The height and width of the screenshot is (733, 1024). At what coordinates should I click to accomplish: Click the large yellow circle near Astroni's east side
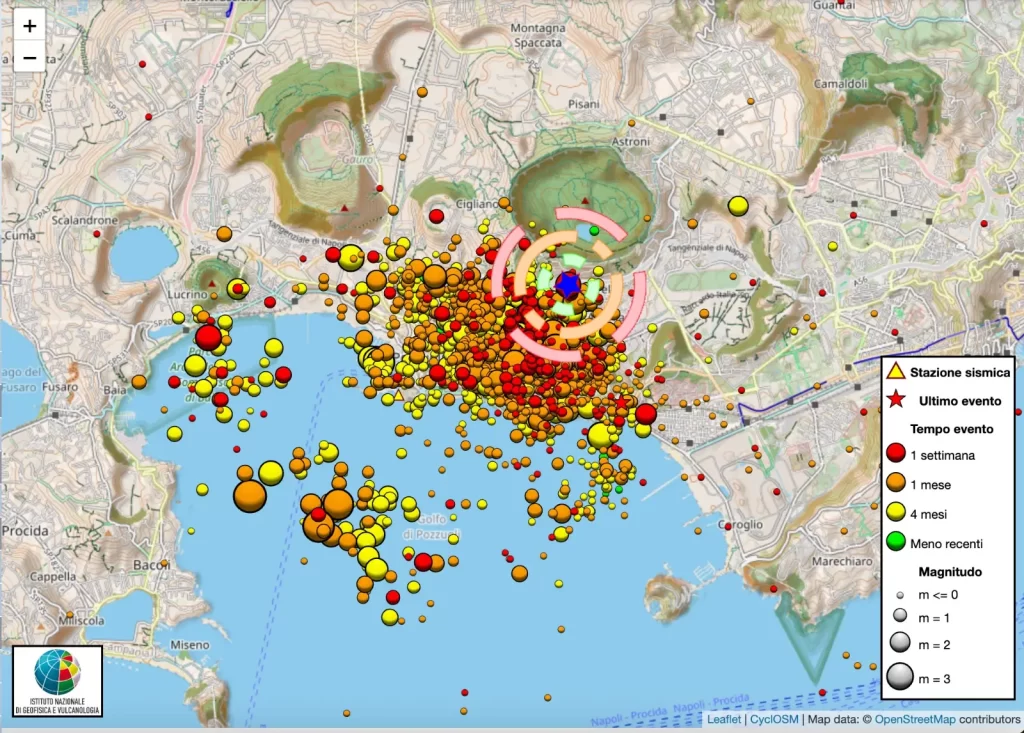738,206
